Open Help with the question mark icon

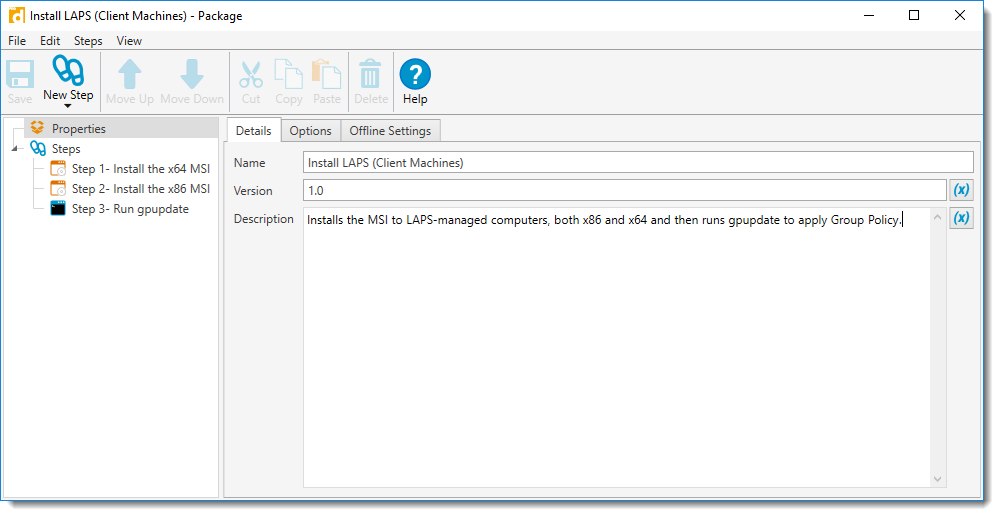click(415, 74)
